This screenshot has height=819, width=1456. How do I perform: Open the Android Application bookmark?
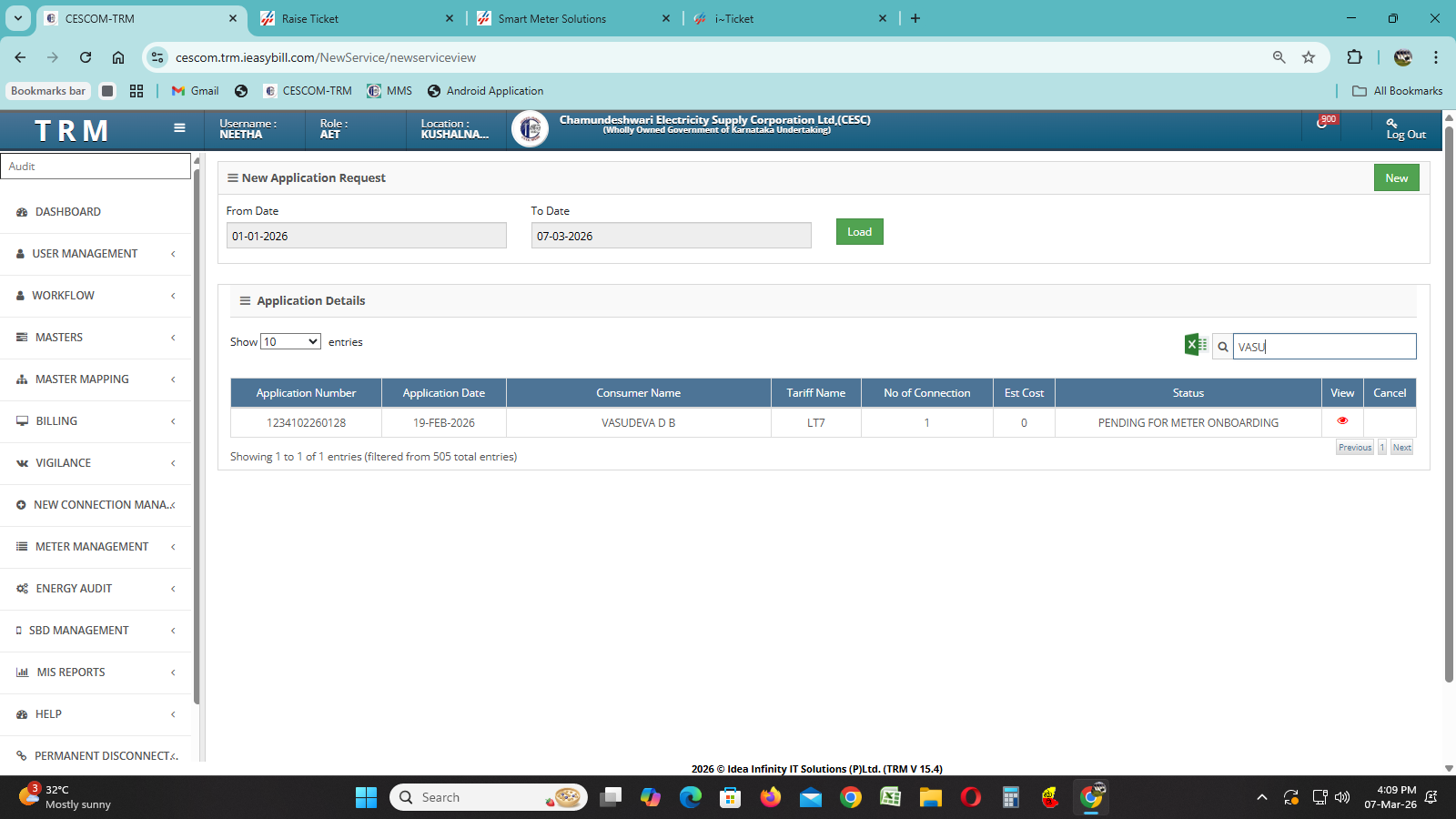point(485,91)
